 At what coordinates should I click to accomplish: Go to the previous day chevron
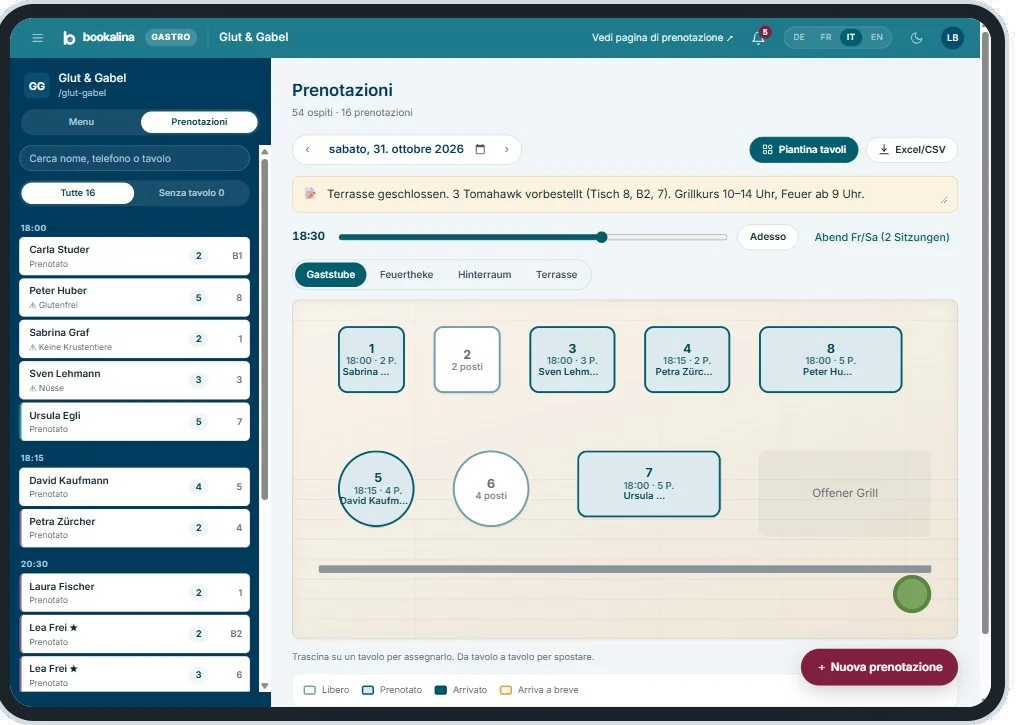tap(307, 149)
